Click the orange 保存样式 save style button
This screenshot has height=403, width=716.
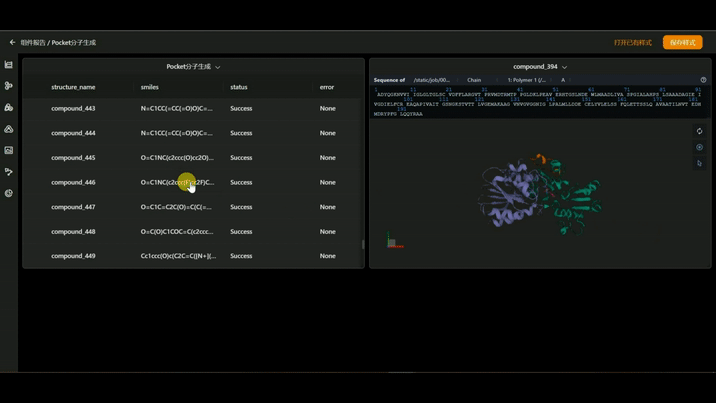click(x=683, y=42)
